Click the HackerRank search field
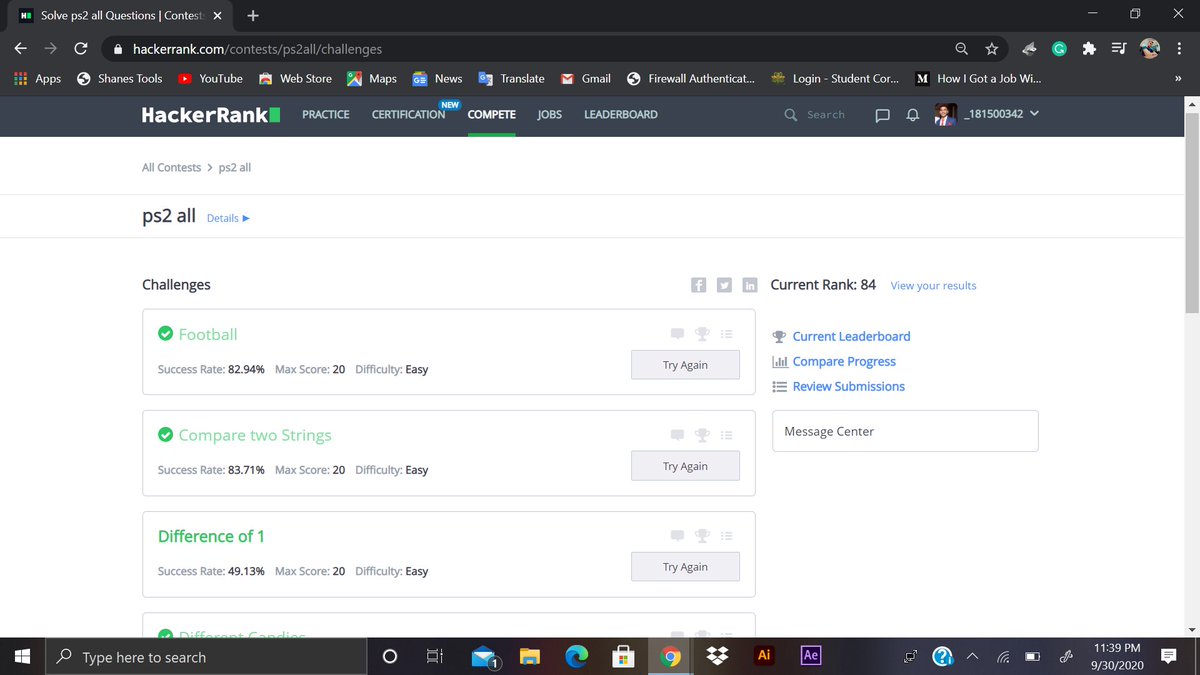This screenshot has width=1200, height=675. (825, 115)
